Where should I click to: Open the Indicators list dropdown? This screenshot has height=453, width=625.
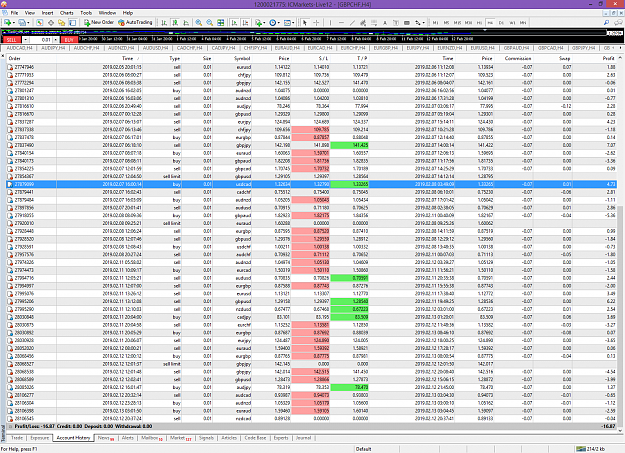(260, 23)
